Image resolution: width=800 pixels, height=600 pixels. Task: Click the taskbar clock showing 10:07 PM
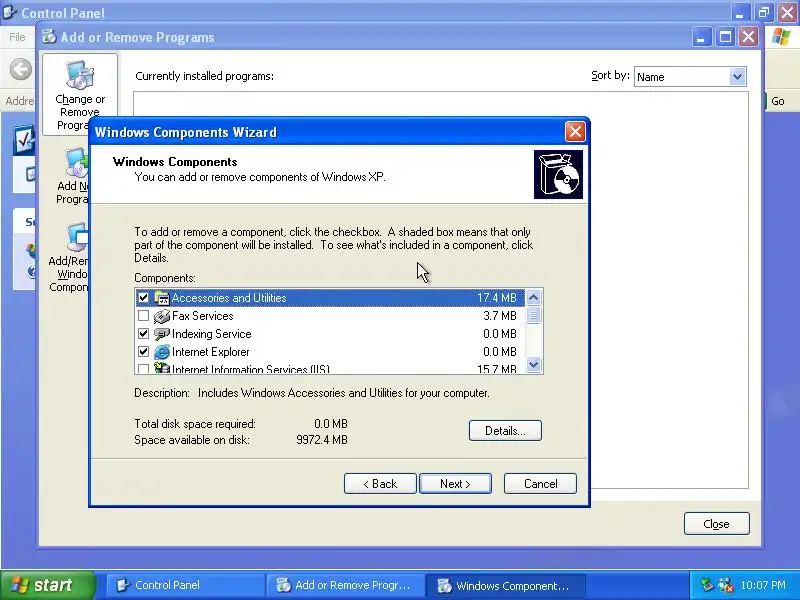pos(763,585)
